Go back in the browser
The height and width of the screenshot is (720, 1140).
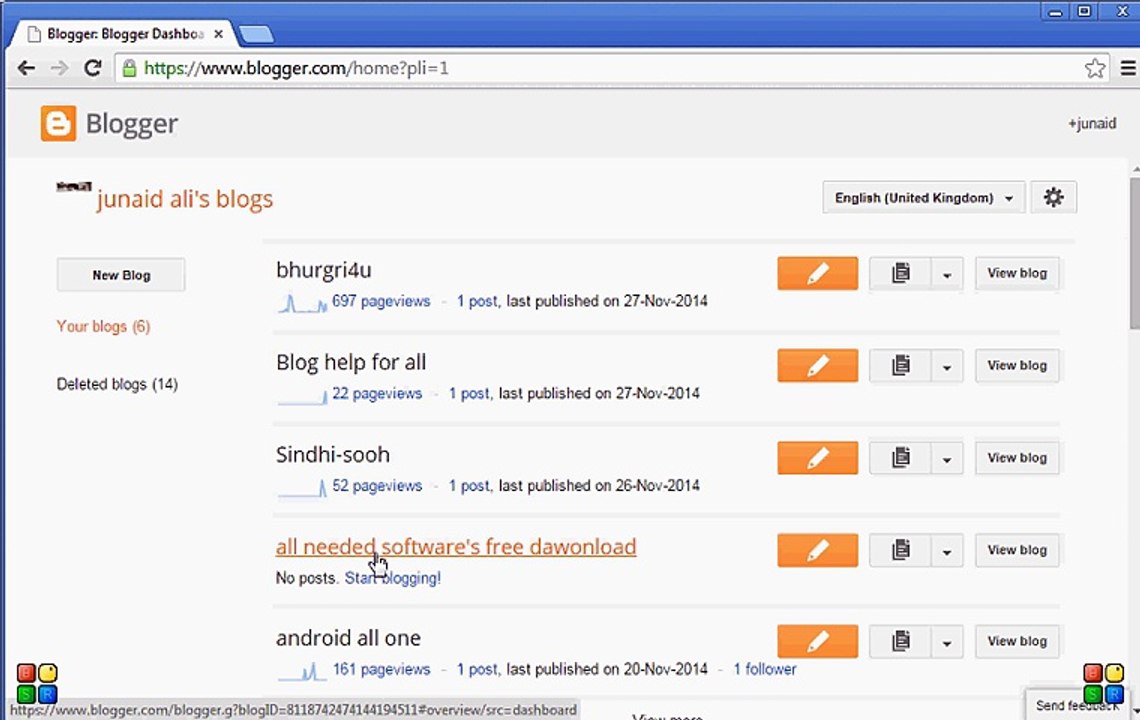[26, 68]
